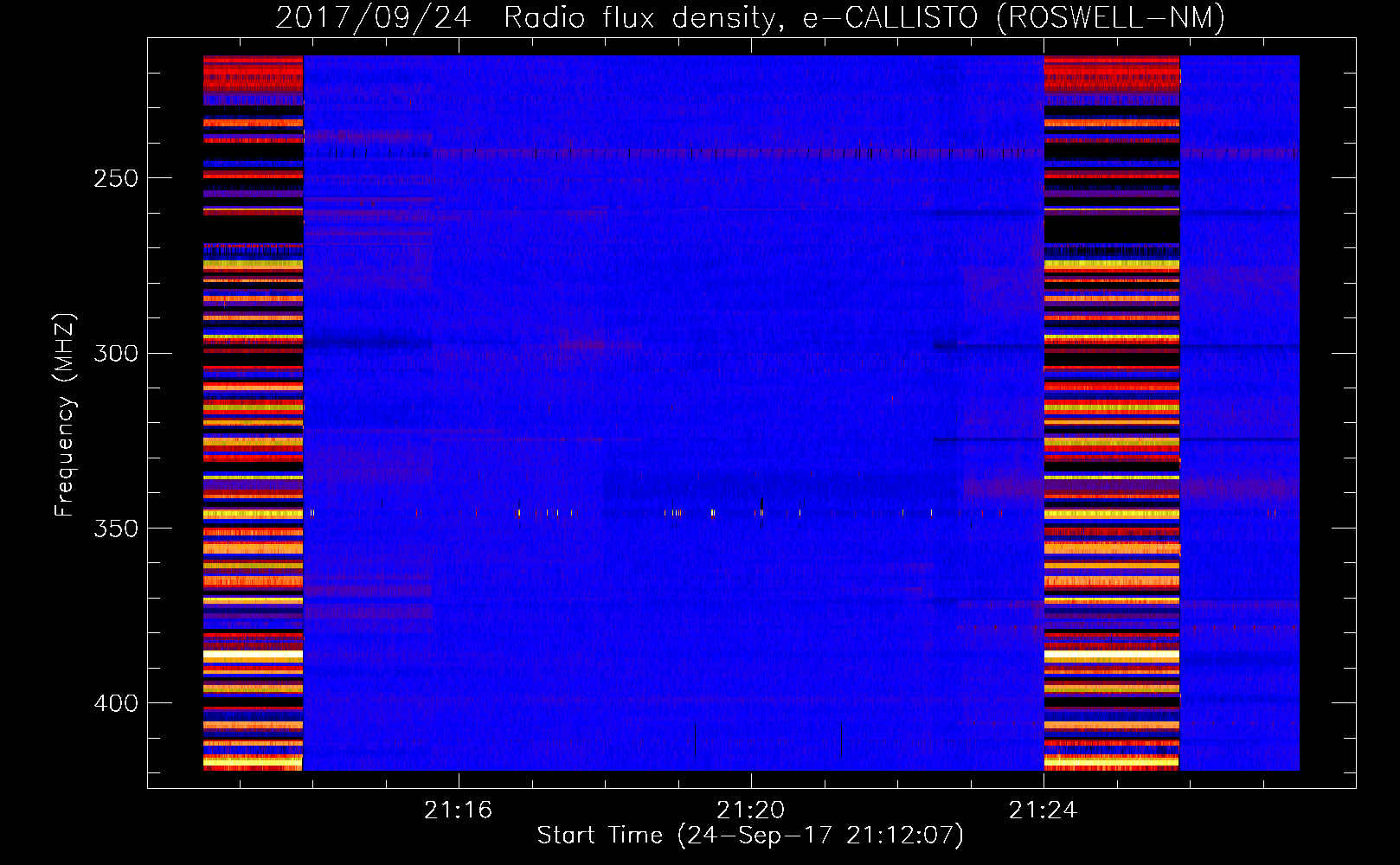The height and width of the screenshot is (865, 1400).
Task: Click the 300 frequency tick label
Action: [x=116, y=353]
